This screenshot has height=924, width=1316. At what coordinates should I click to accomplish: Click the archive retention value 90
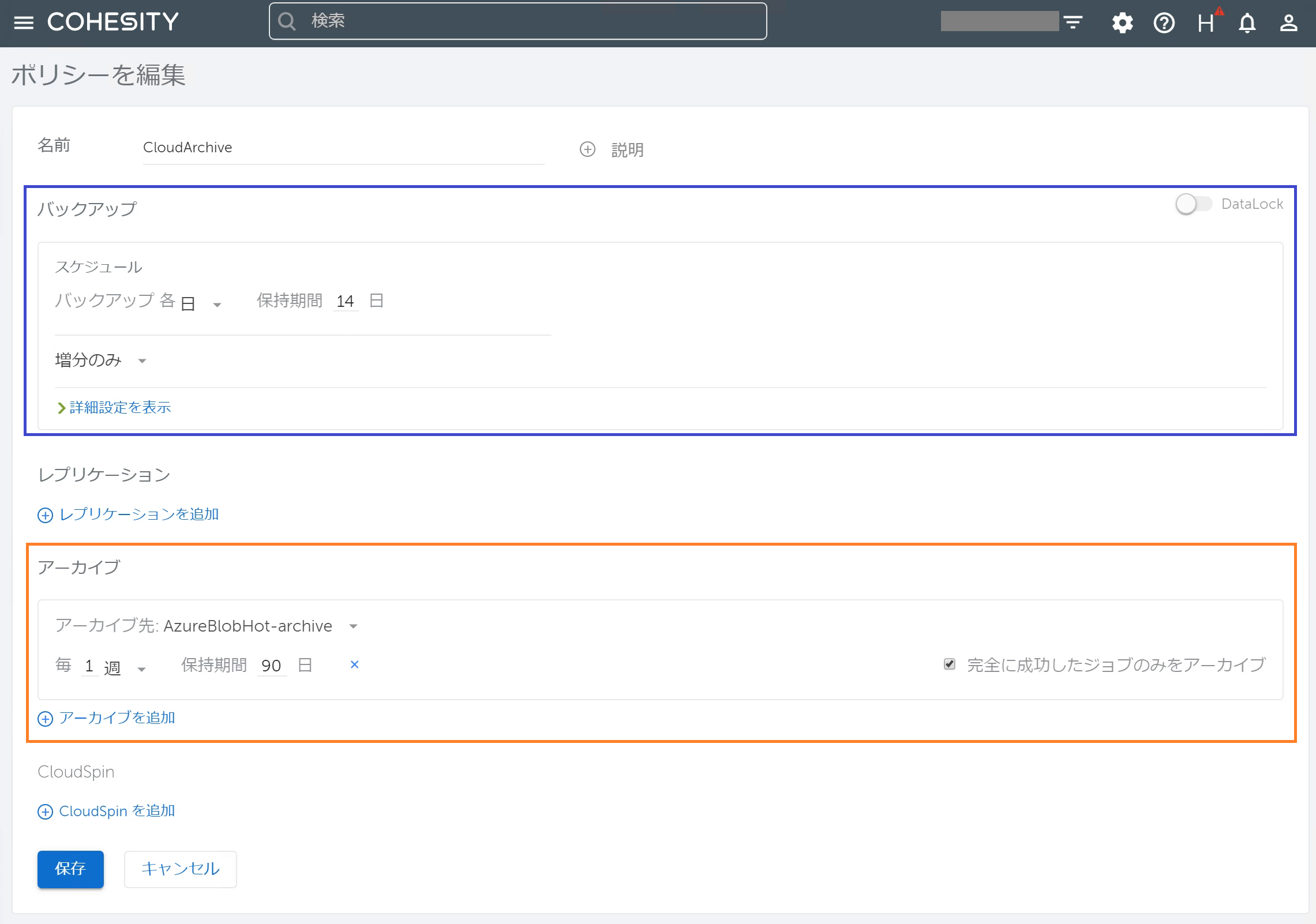pos(272,666)
